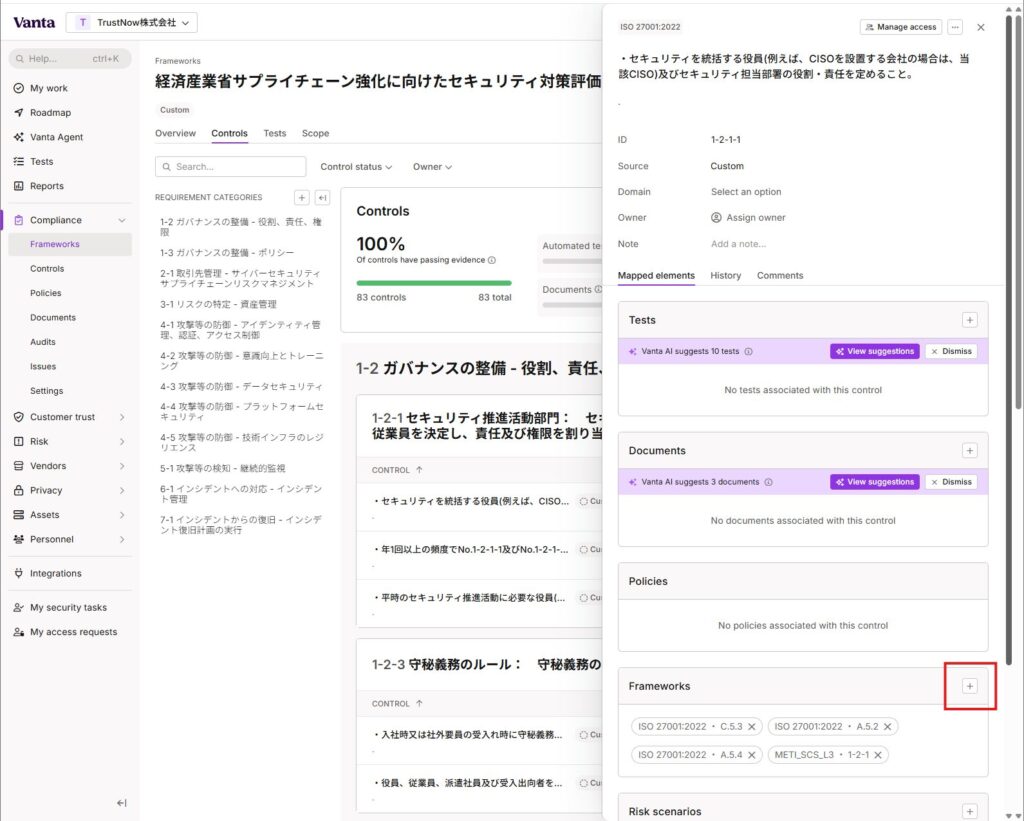Click the plus icon in Frameworks section
The height and width of the screenshot is (821, 1024).
pyautogui.click(x=969, y=686)
